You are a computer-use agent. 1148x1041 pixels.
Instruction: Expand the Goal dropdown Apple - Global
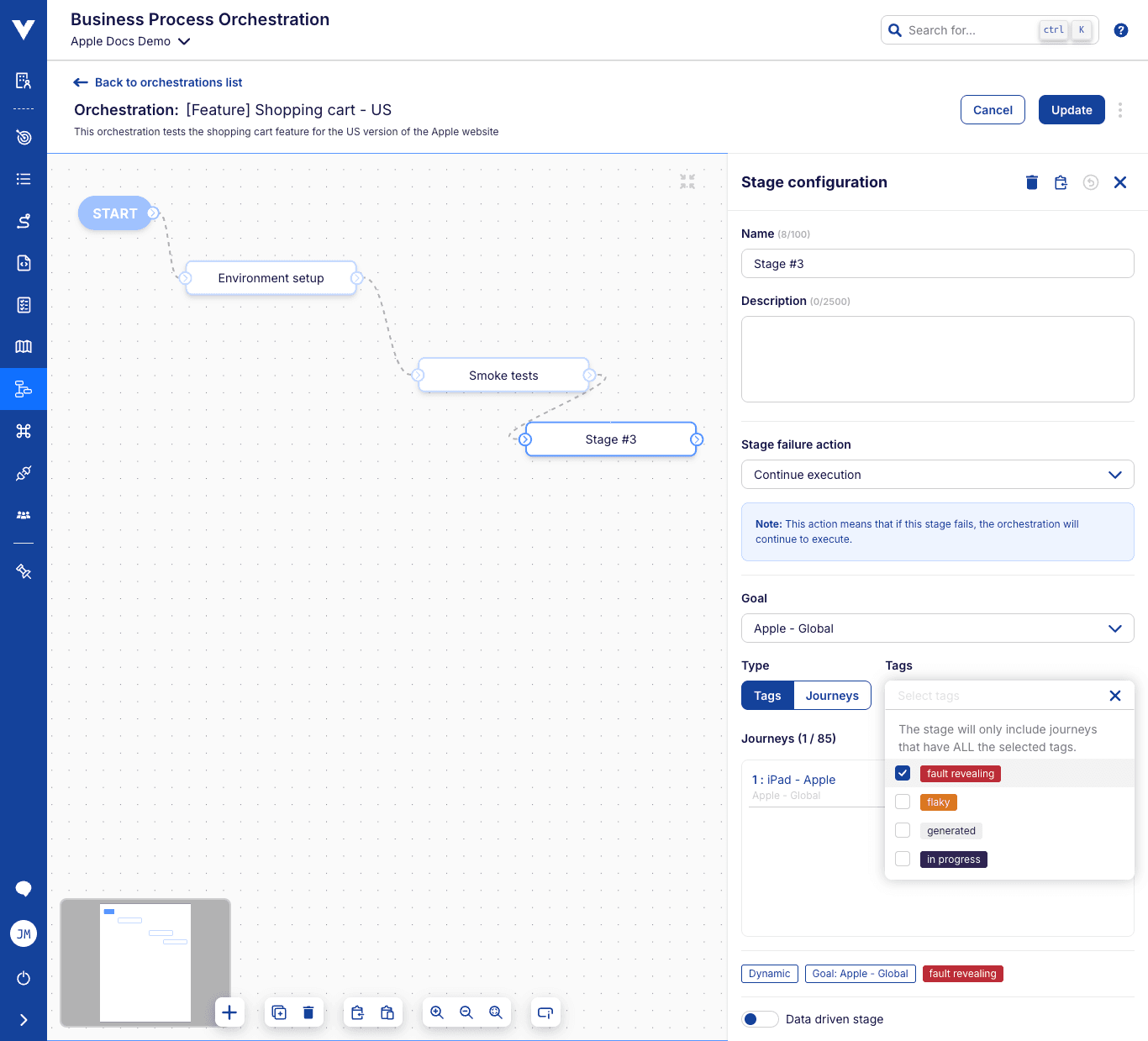coord(937,628)
